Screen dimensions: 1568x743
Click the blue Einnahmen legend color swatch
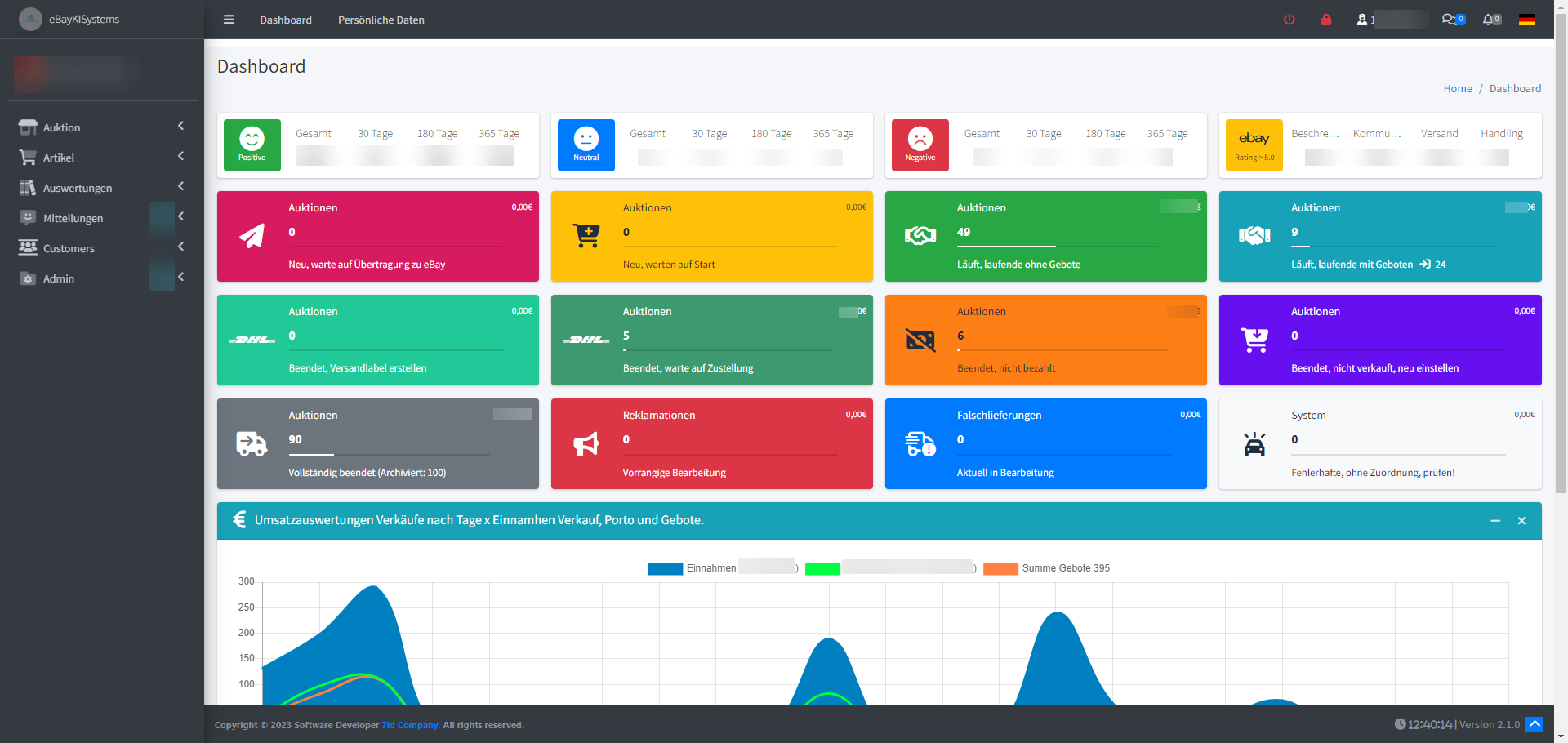665,569
